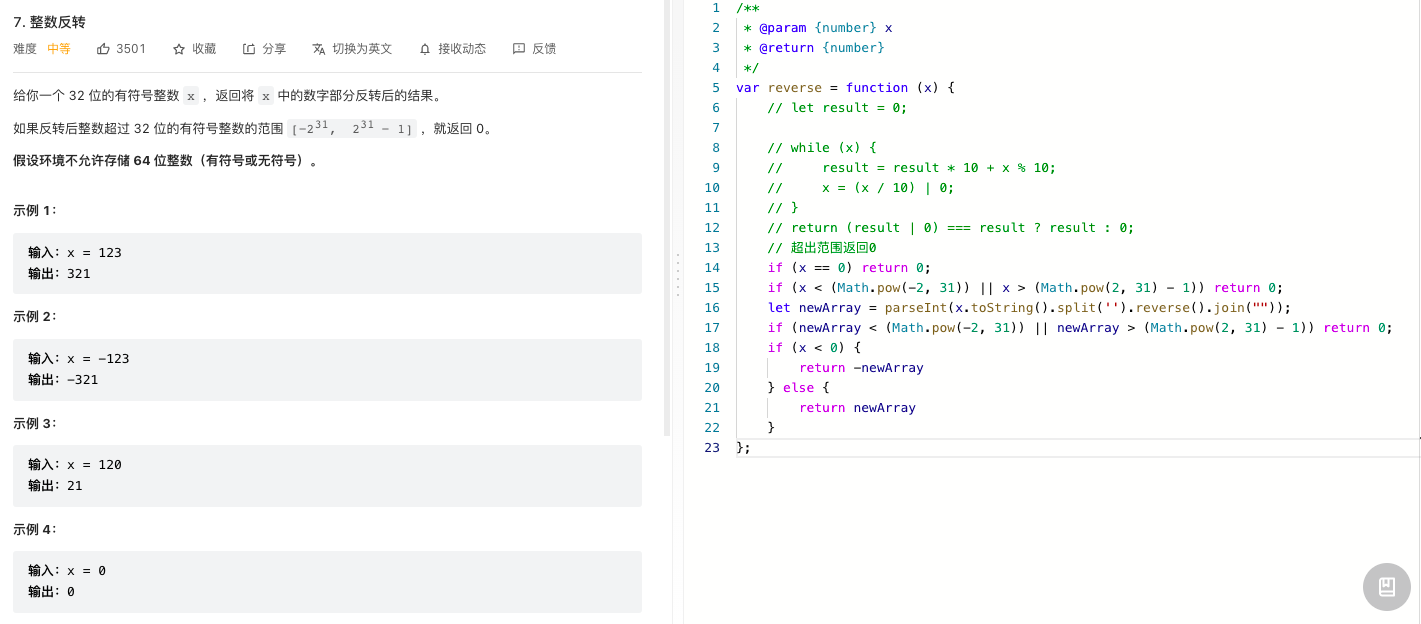Click the star 收藏 favorite icon
The height and width of the screenshot is (624, 1421).
tap(179, 48)
